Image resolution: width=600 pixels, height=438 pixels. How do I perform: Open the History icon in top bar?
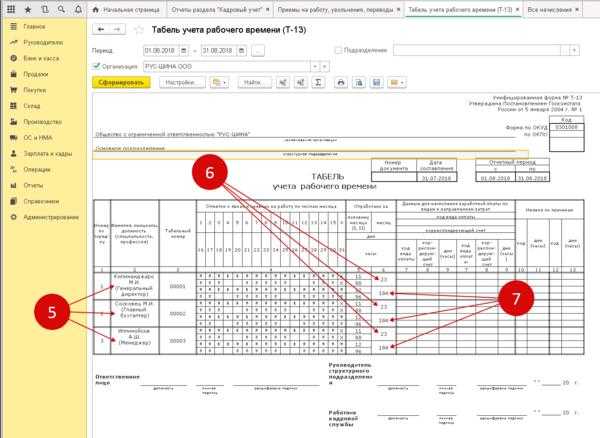pyautogui.click(x=45, y=9)
